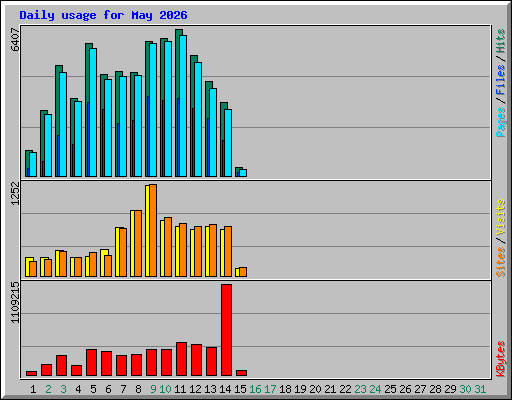The width and height of the screenshot is (512, 400).
Task: Click the orange Sites bar for day 15
Action: point(243,272)
